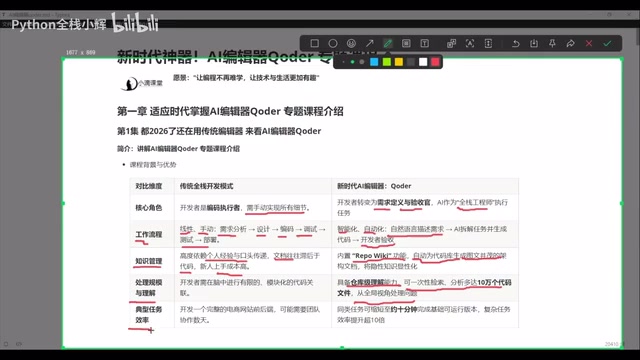
Task: Click cell starting "开发者需在脑中进行有限的"
Action: point(253,288)
